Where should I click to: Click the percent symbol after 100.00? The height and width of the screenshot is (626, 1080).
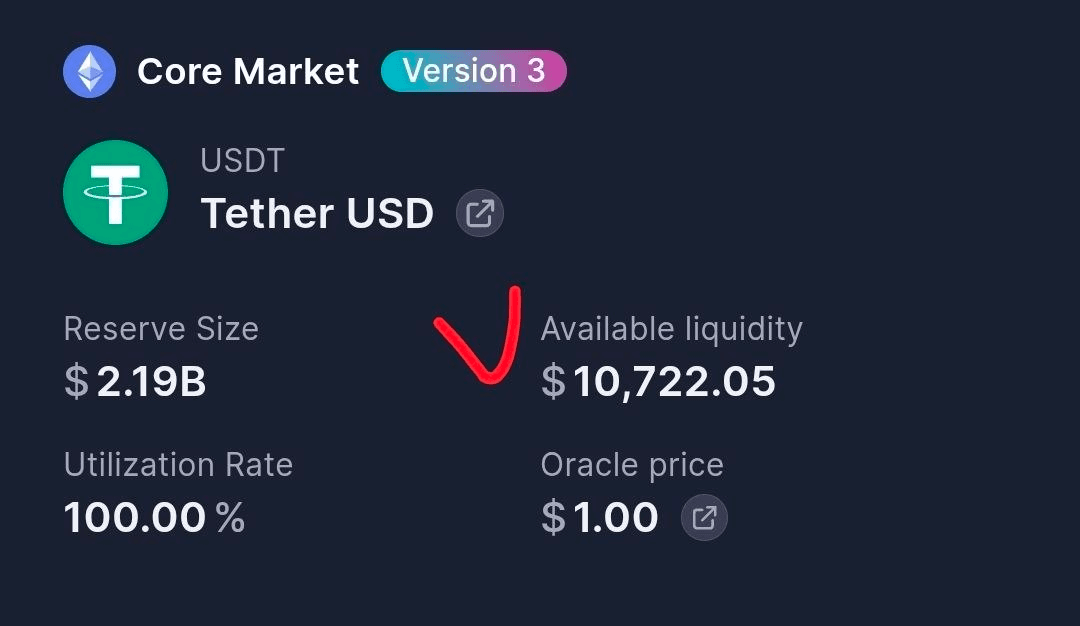(230, 518)
